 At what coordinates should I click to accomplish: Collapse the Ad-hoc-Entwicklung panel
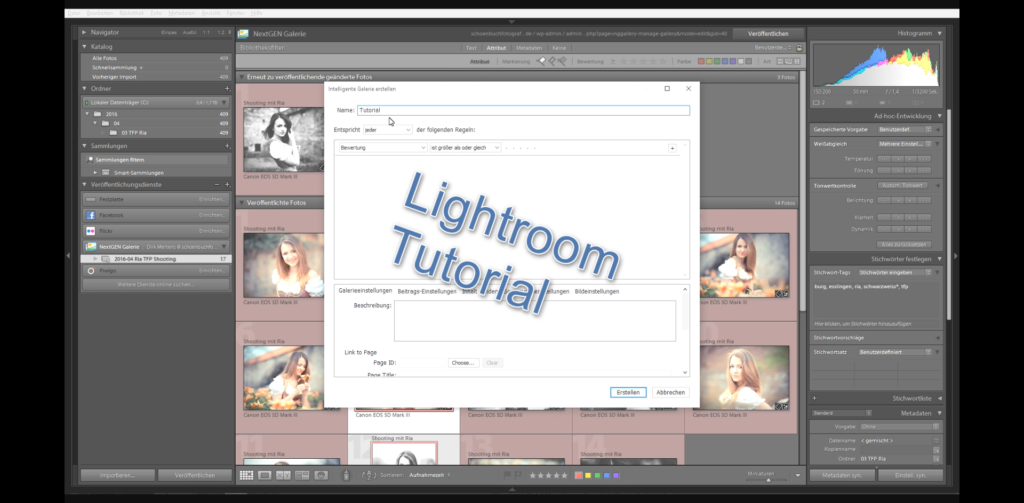(940, 116)
